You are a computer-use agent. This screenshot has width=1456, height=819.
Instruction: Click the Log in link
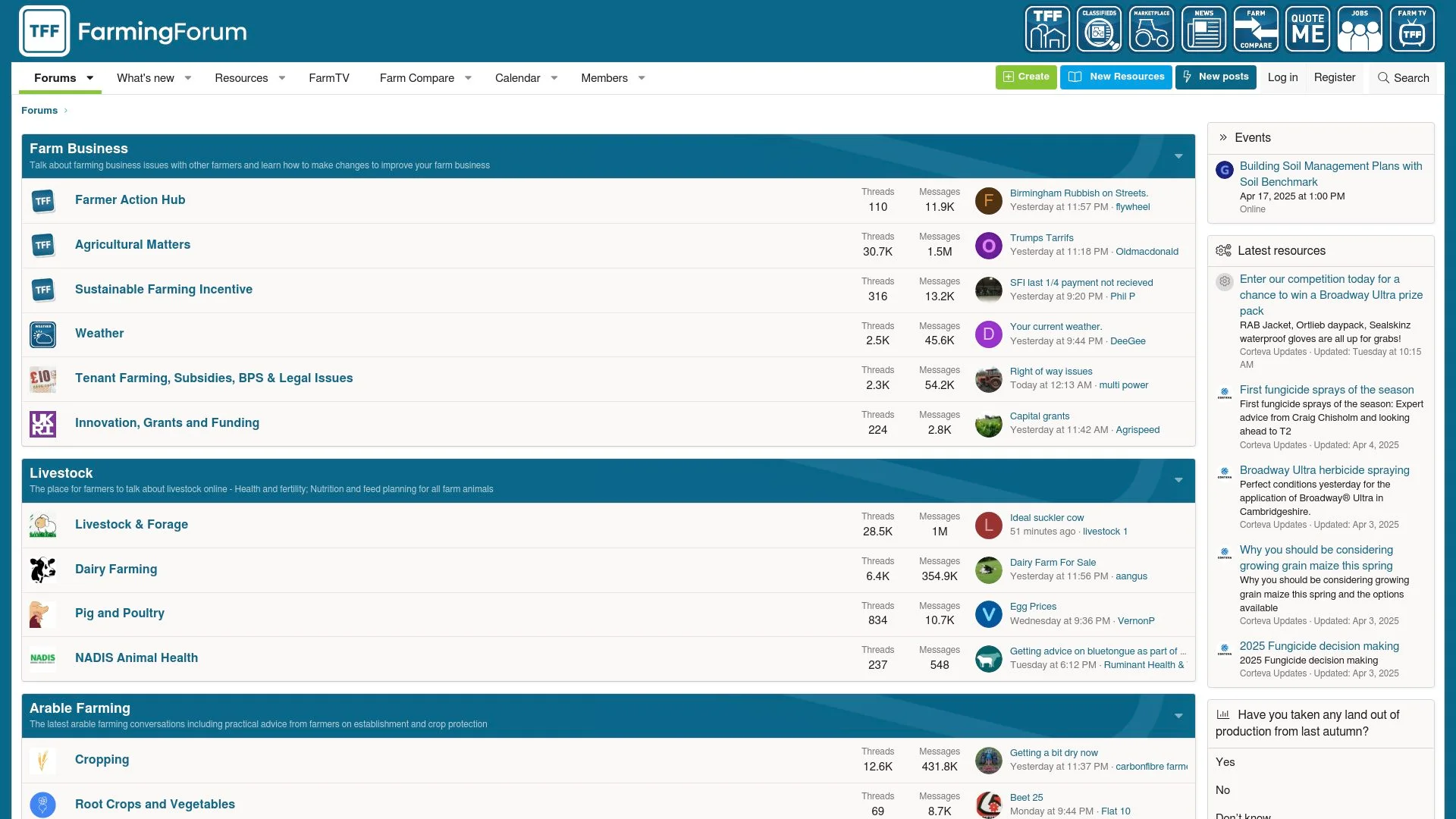(1282, 77)
